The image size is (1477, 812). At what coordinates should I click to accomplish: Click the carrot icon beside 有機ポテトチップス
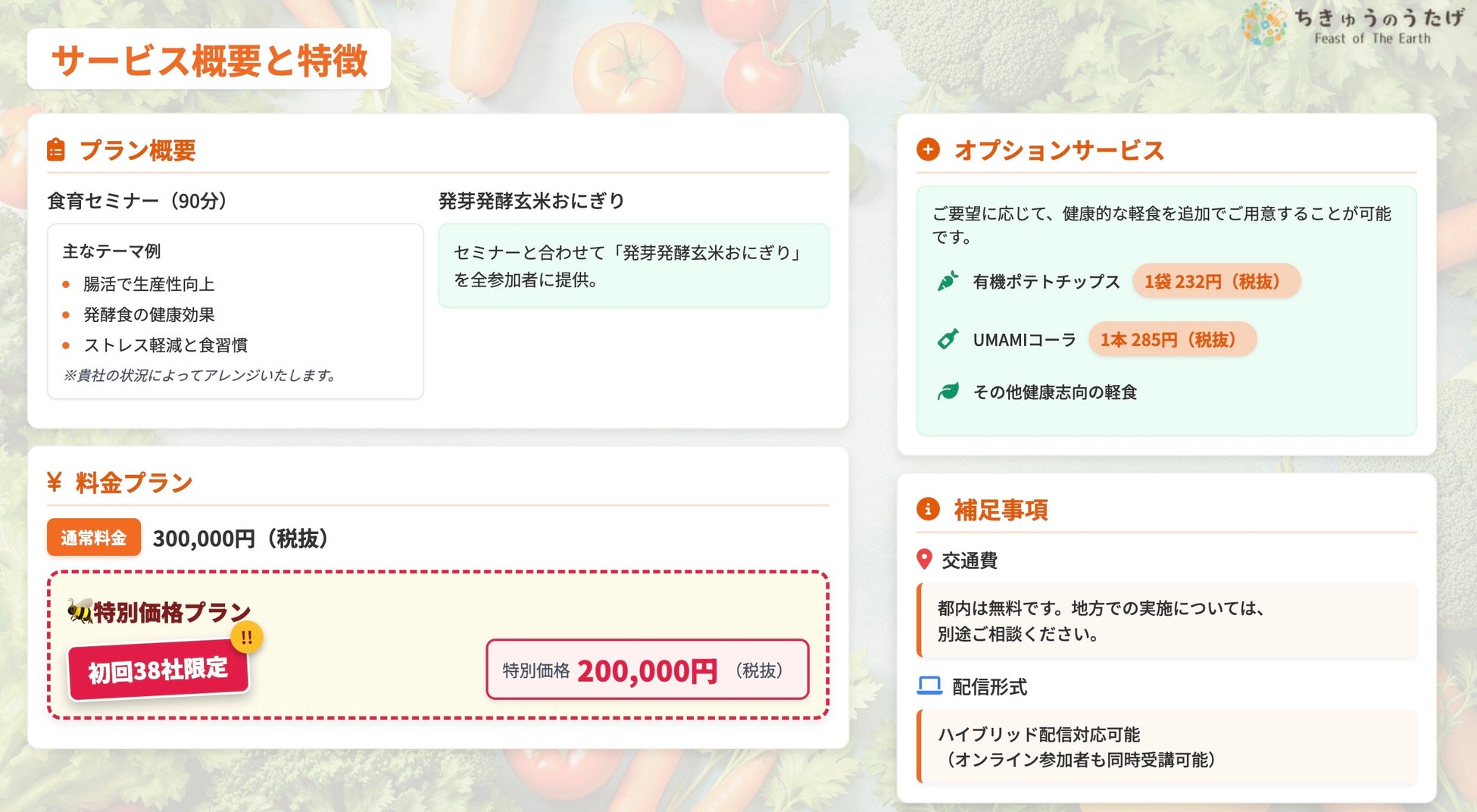point(948,281)
